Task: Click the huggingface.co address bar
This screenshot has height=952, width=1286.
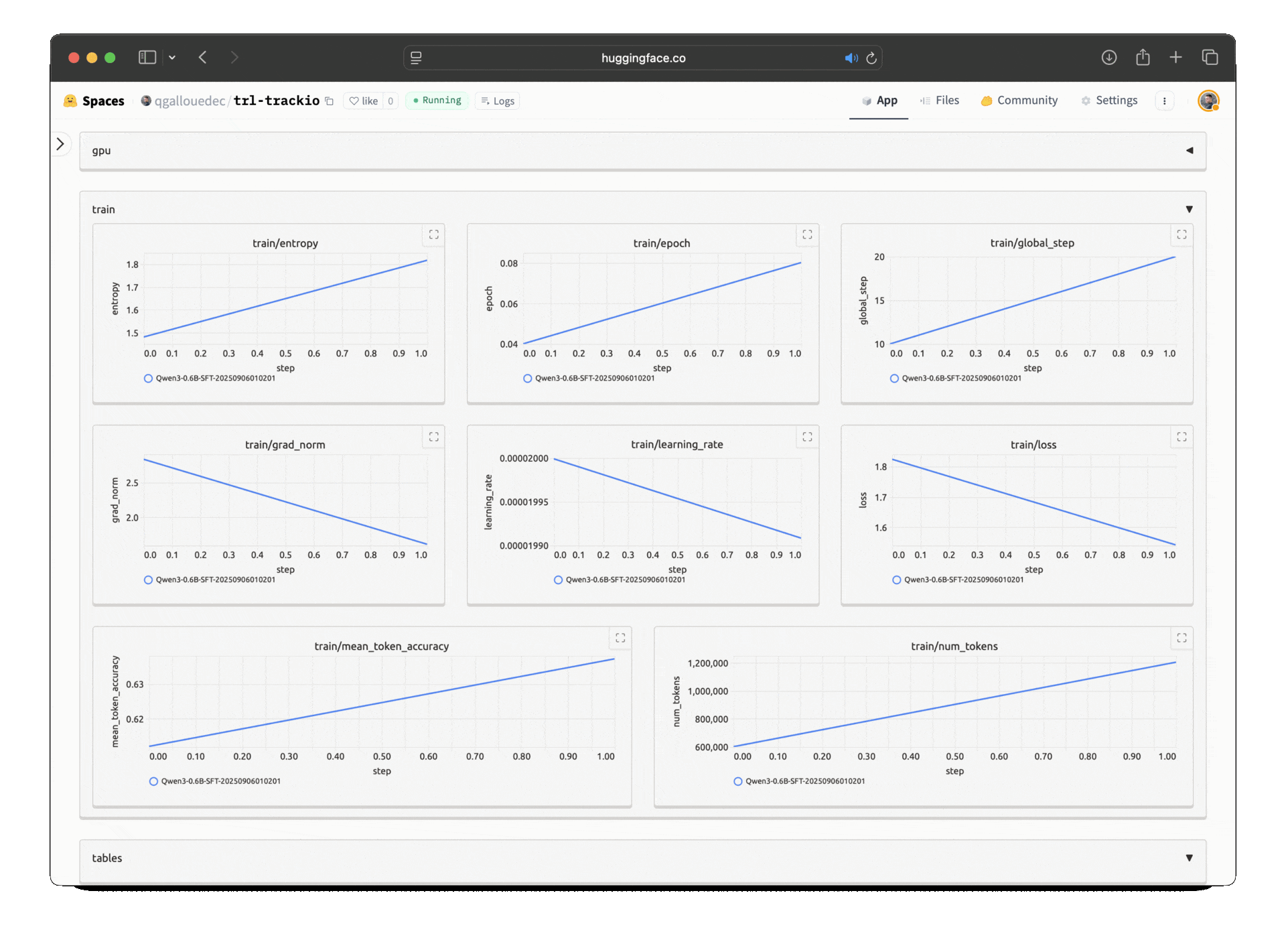Action: [642, 58]
